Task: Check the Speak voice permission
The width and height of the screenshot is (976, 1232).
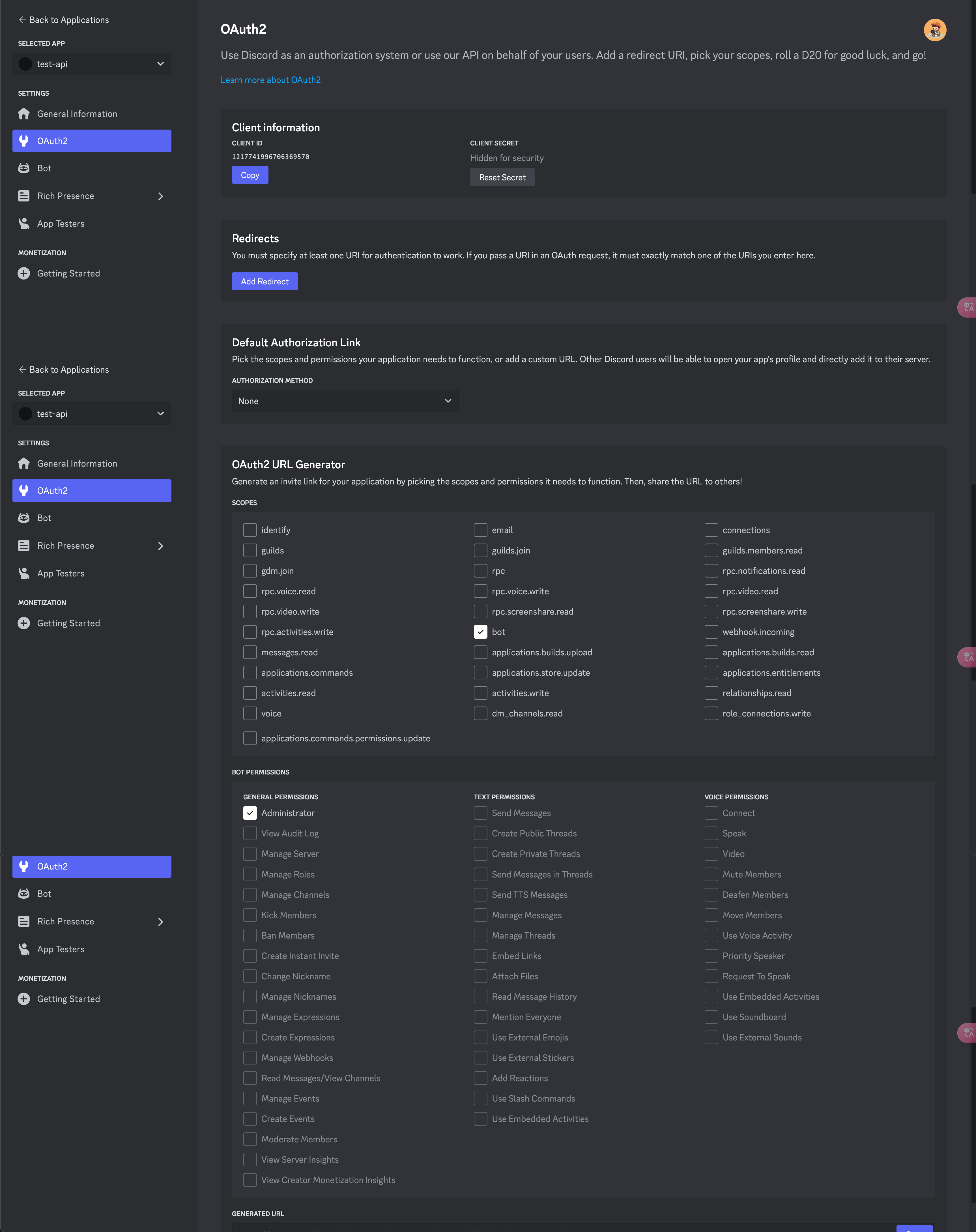Action: tap(711, 834)
